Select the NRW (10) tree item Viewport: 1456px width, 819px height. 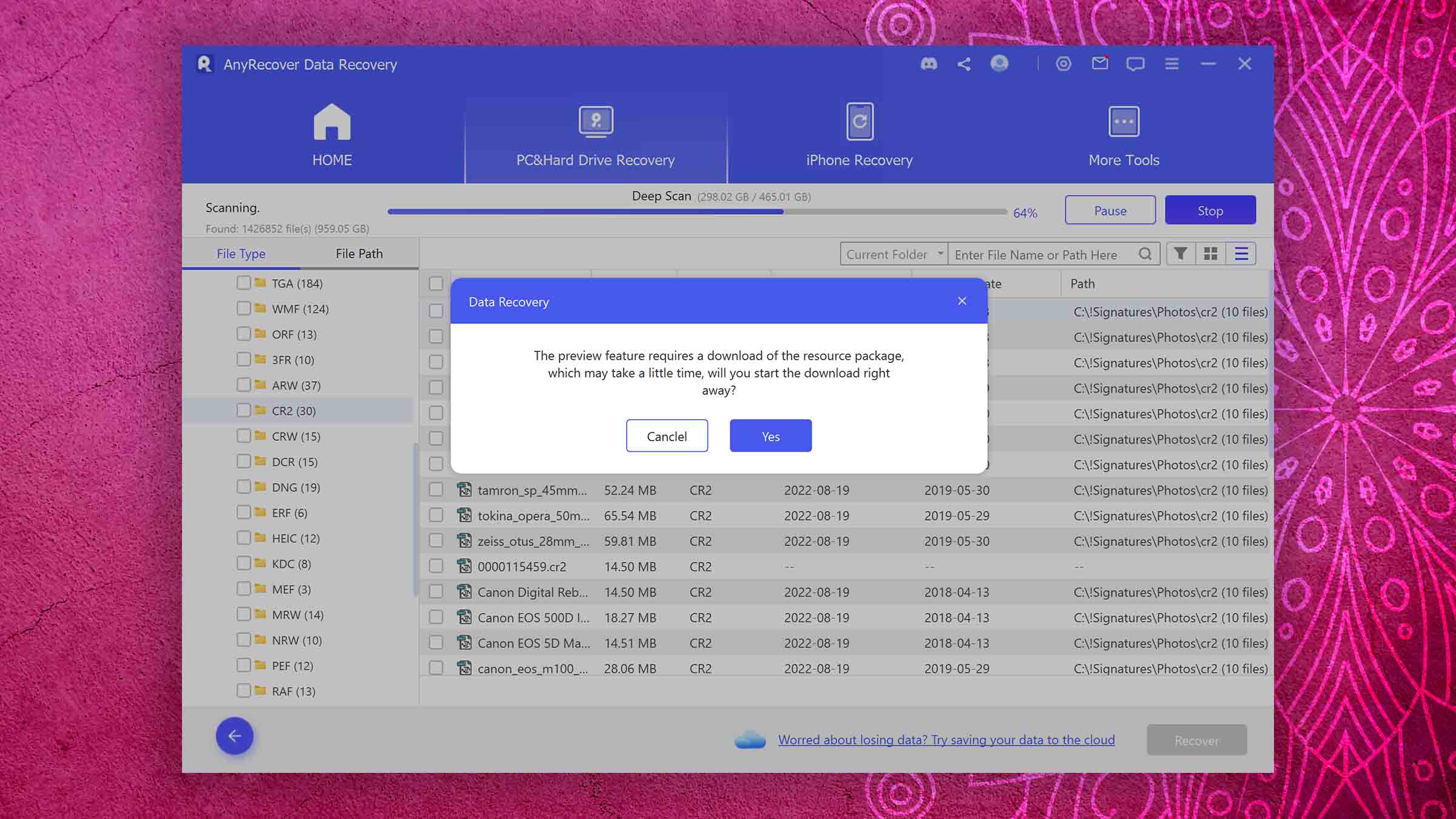pyautogui.click(x=297, y=639)
